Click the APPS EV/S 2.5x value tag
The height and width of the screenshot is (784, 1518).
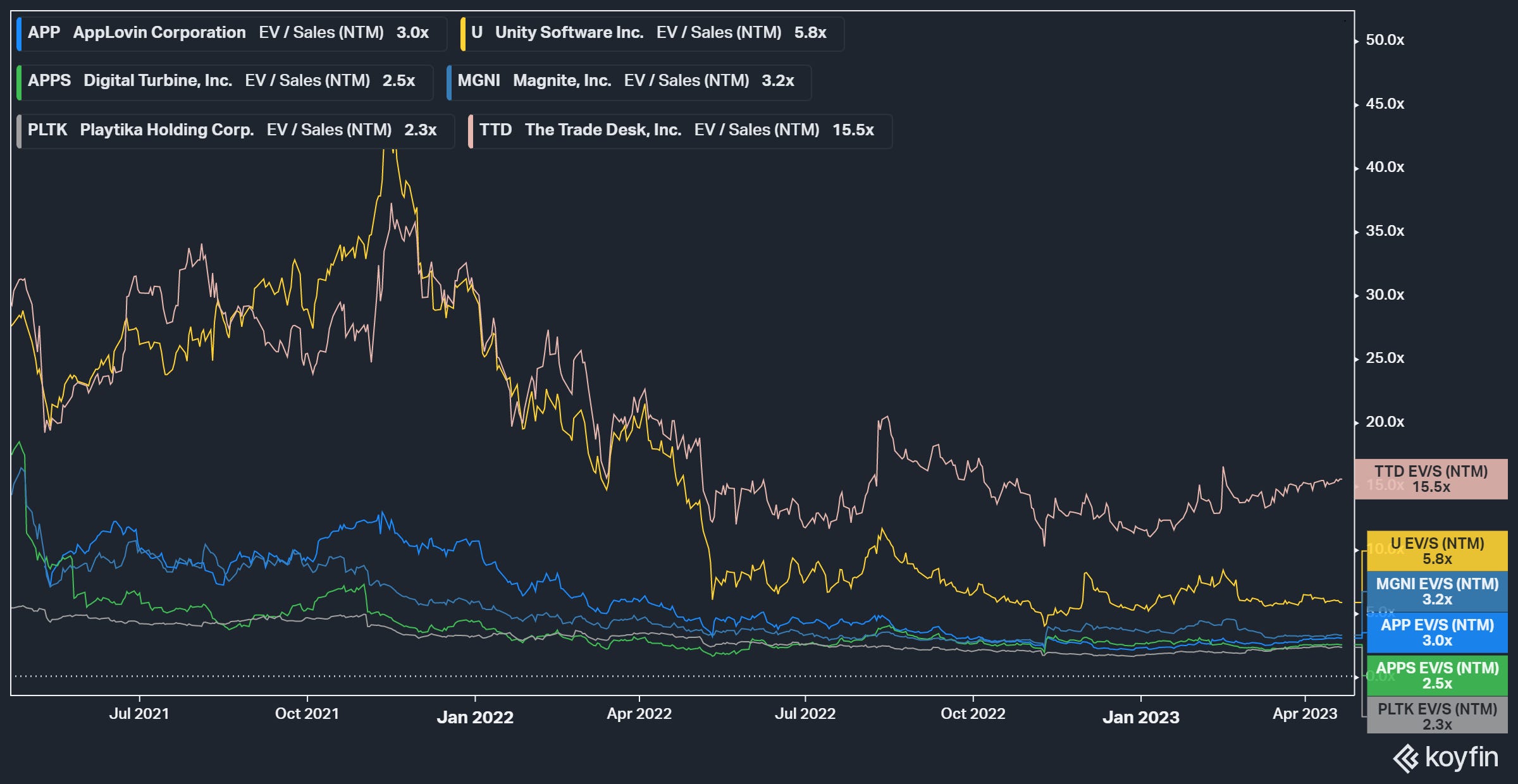coord(1437,675)
